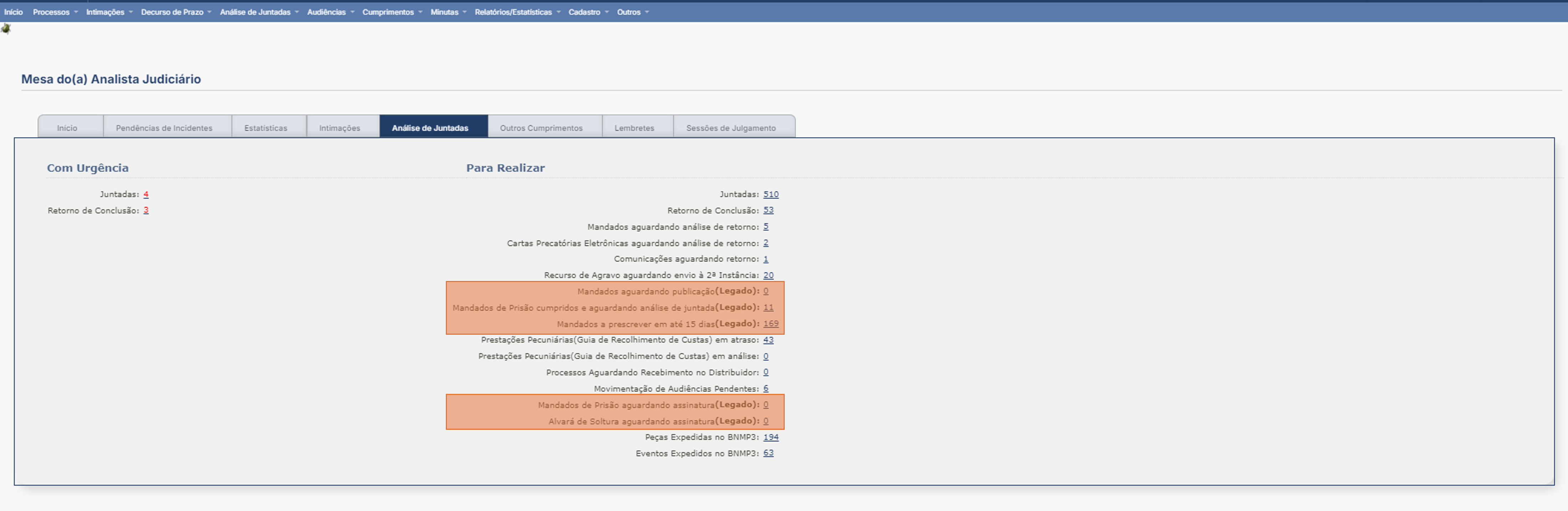Open Mandados aguardando análise de retorno count
1568x511 pixels.
766,226
